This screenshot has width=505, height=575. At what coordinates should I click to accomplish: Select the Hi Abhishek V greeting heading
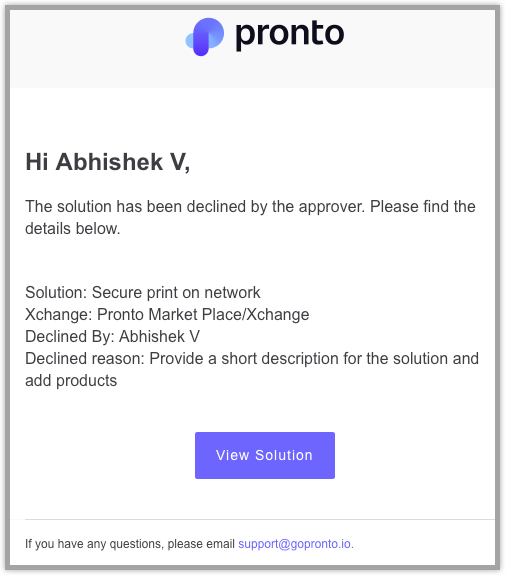(107, 162)
